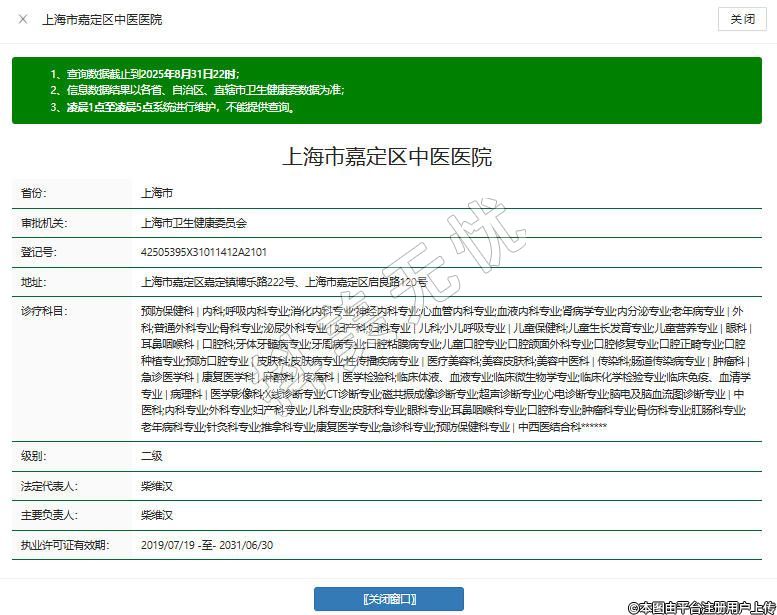Click the 关闭 button at top right
The height and width of the screenshot is (615, 777).
click(x=742, y=19)
